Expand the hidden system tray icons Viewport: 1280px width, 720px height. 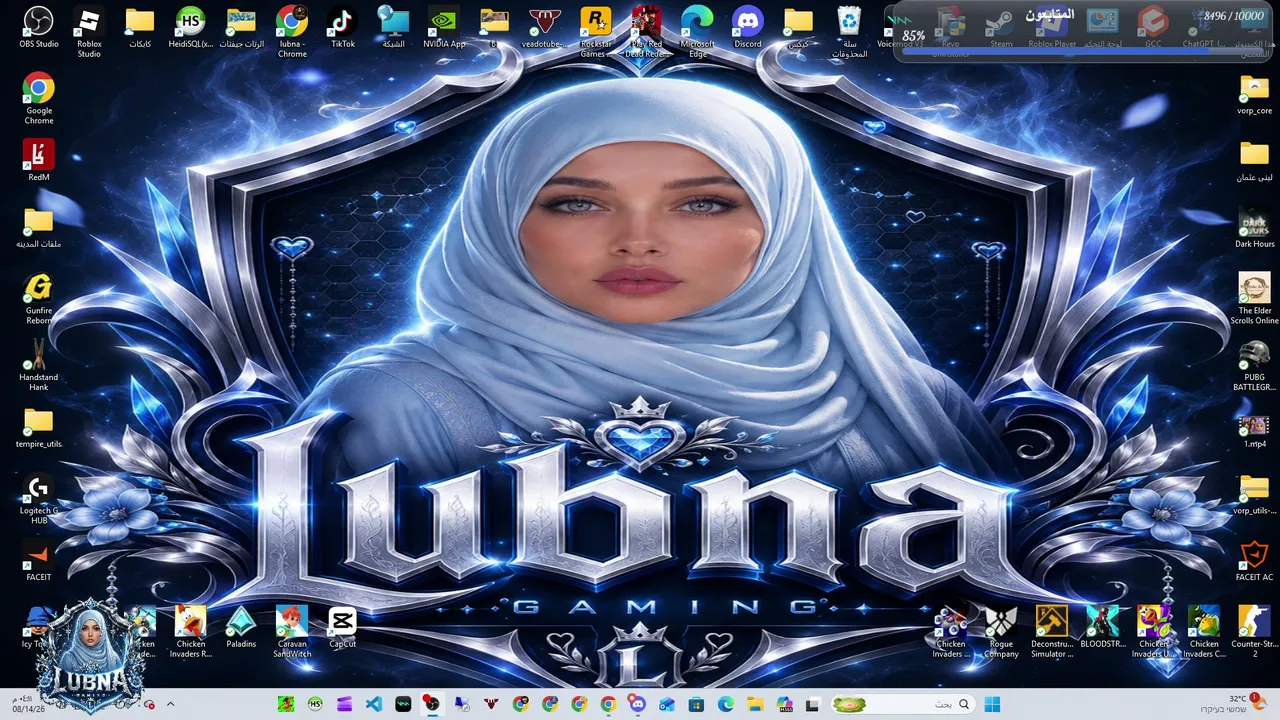170,704
